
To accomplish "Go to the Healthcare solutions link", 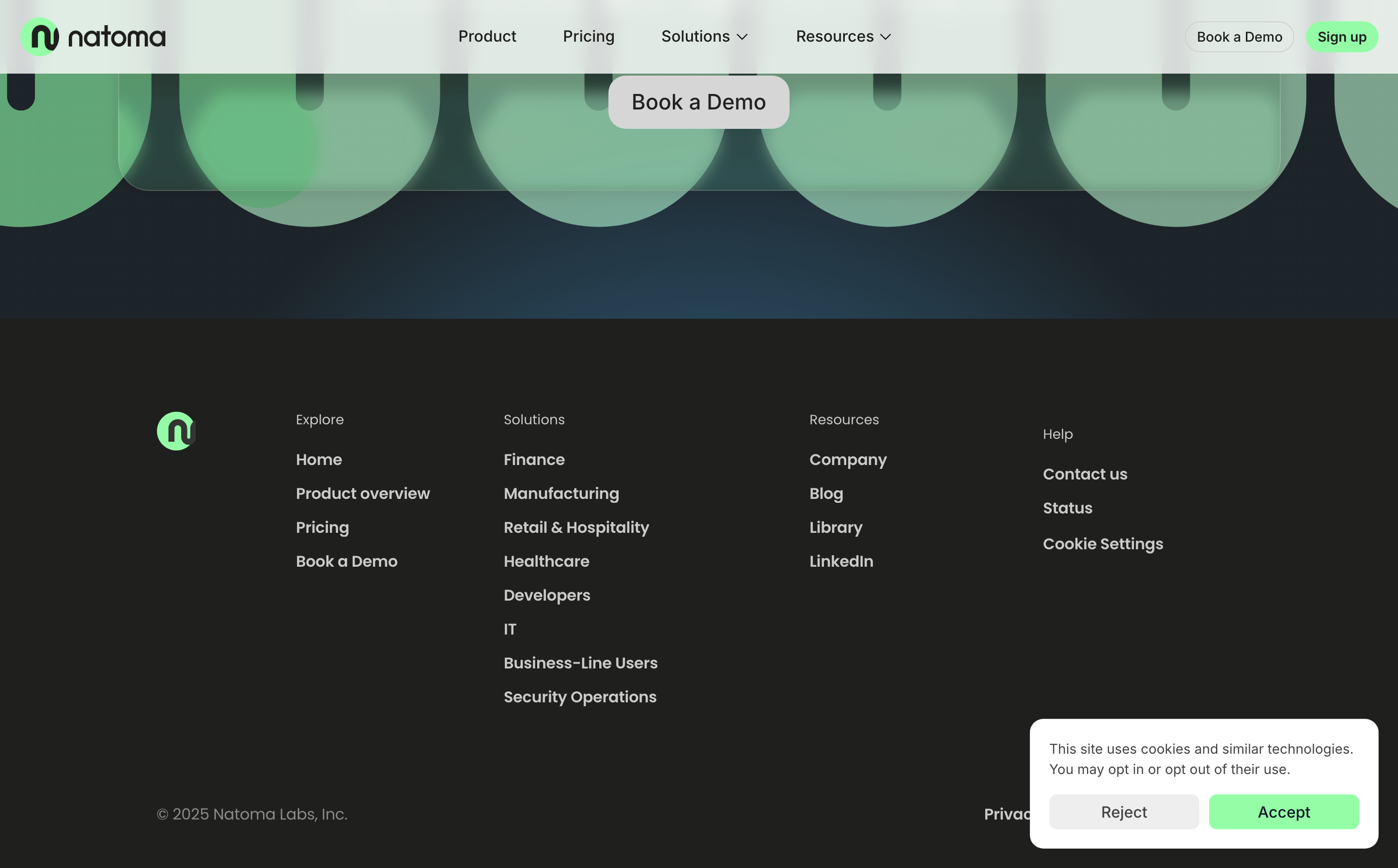I will pyautogui.click(x=546, y=561).
